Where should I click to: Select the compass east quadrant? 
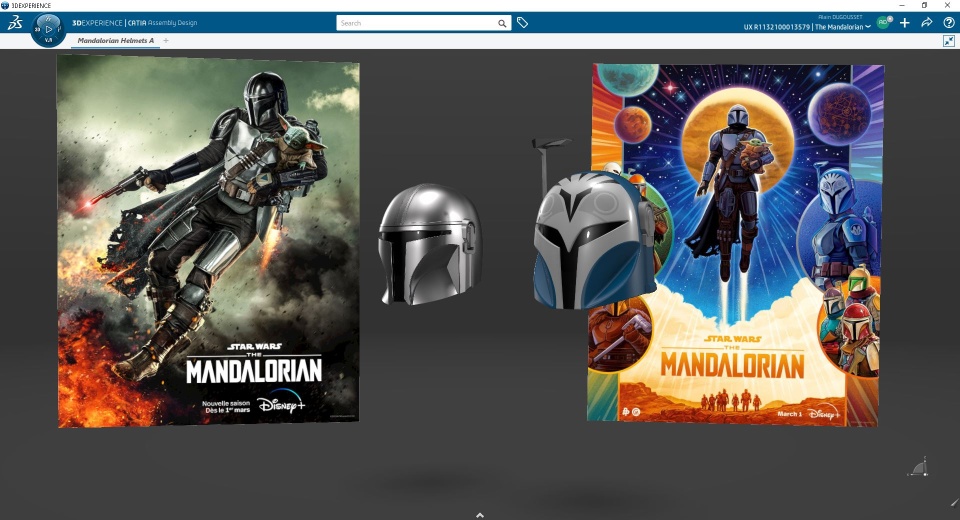[60, 29]
